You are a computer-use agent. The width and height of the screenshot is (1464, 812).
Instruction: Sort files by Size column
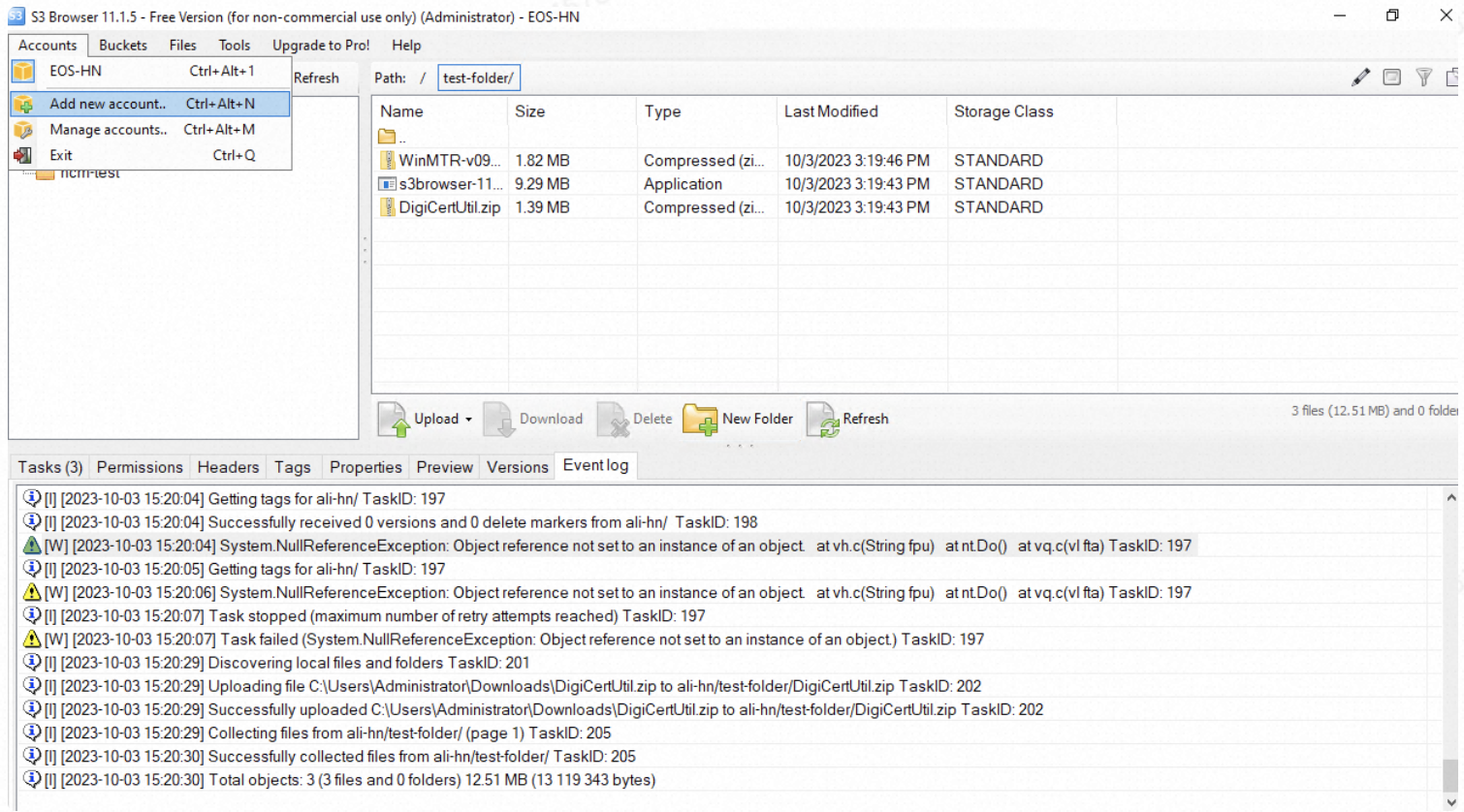click(572, 112)
